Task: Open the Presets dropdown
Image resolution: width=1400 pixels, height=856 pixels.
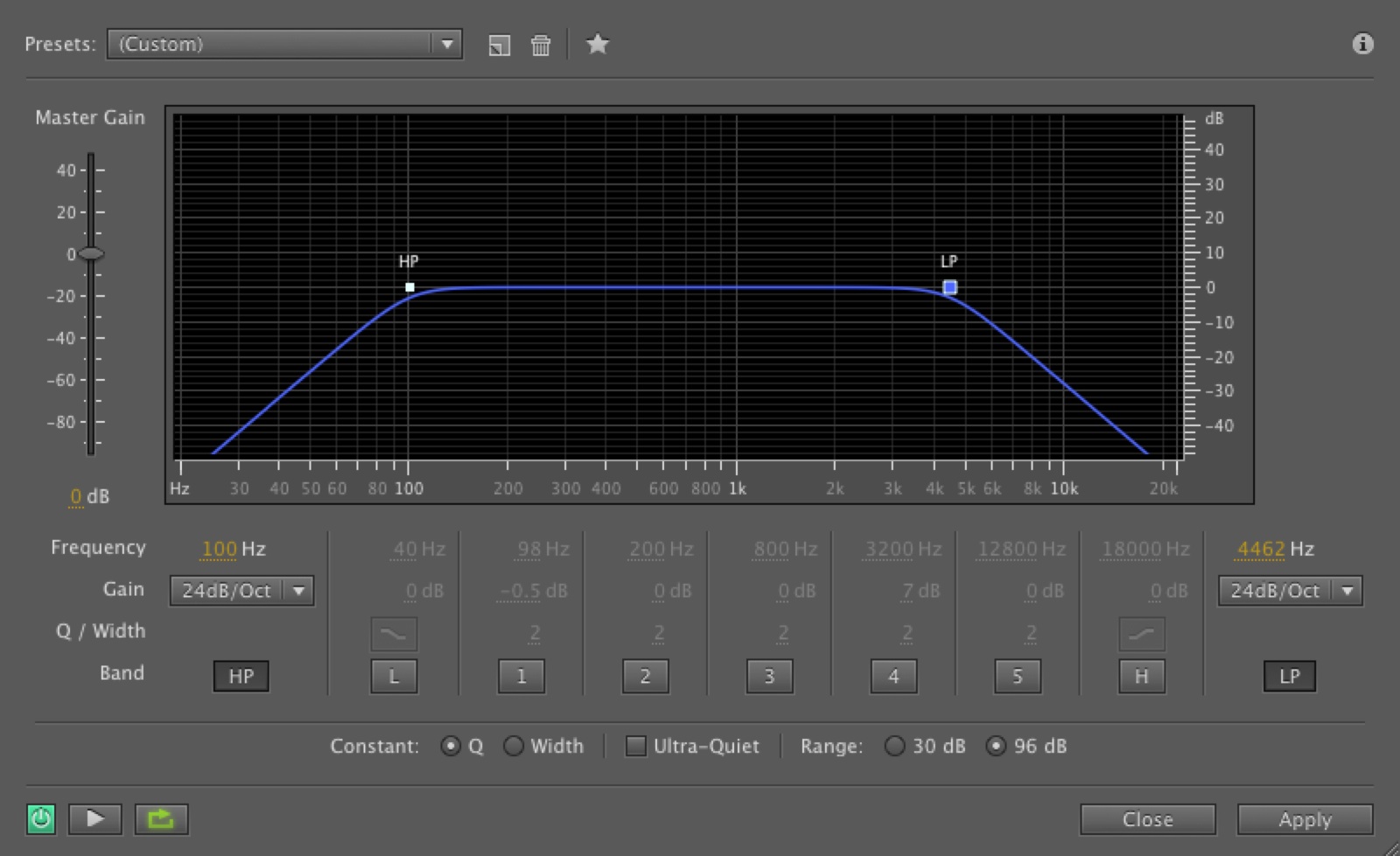Action: 446,44
